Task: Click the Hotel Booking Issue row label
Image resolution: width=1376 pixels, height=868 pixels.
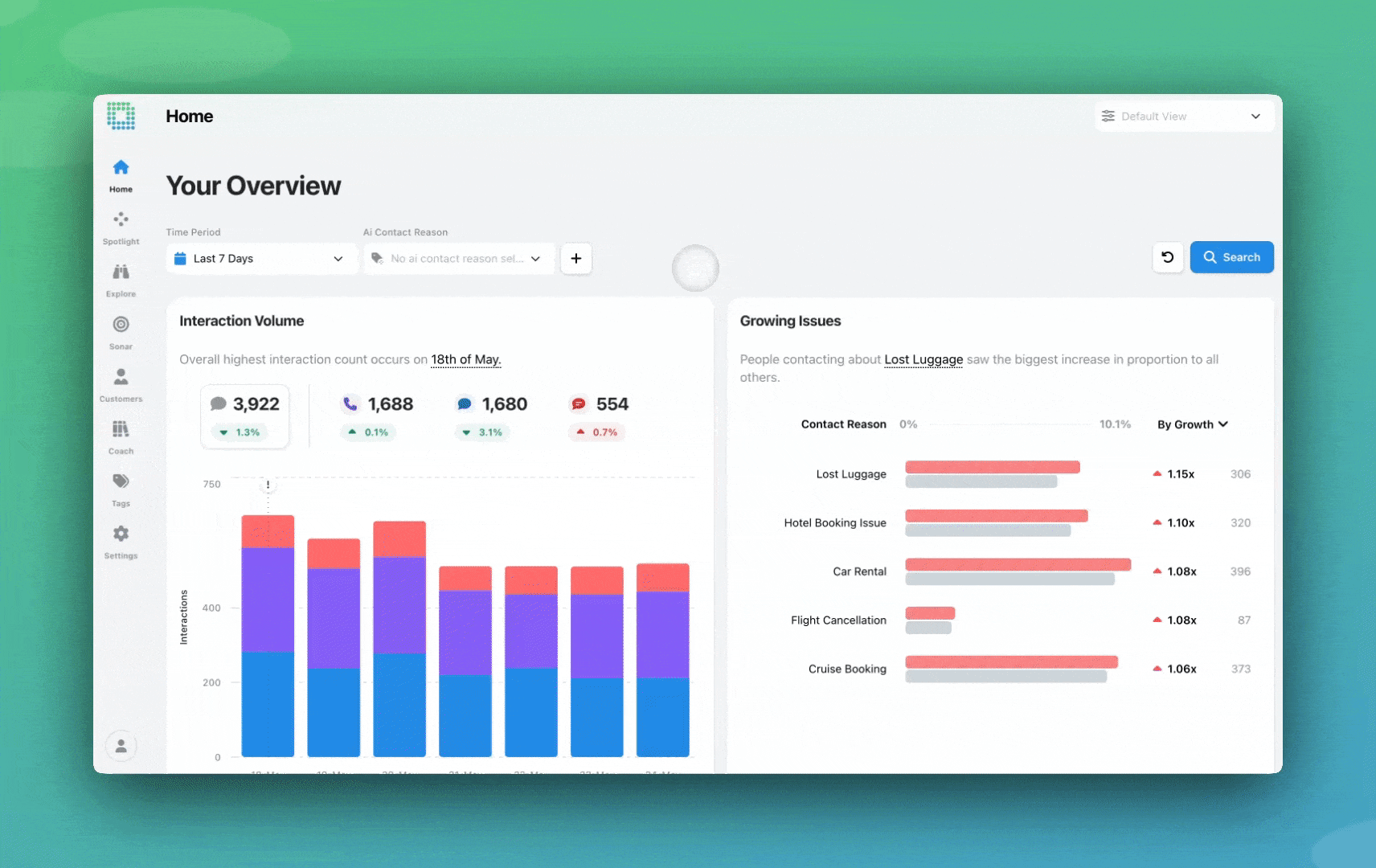Action: point(835,522)
